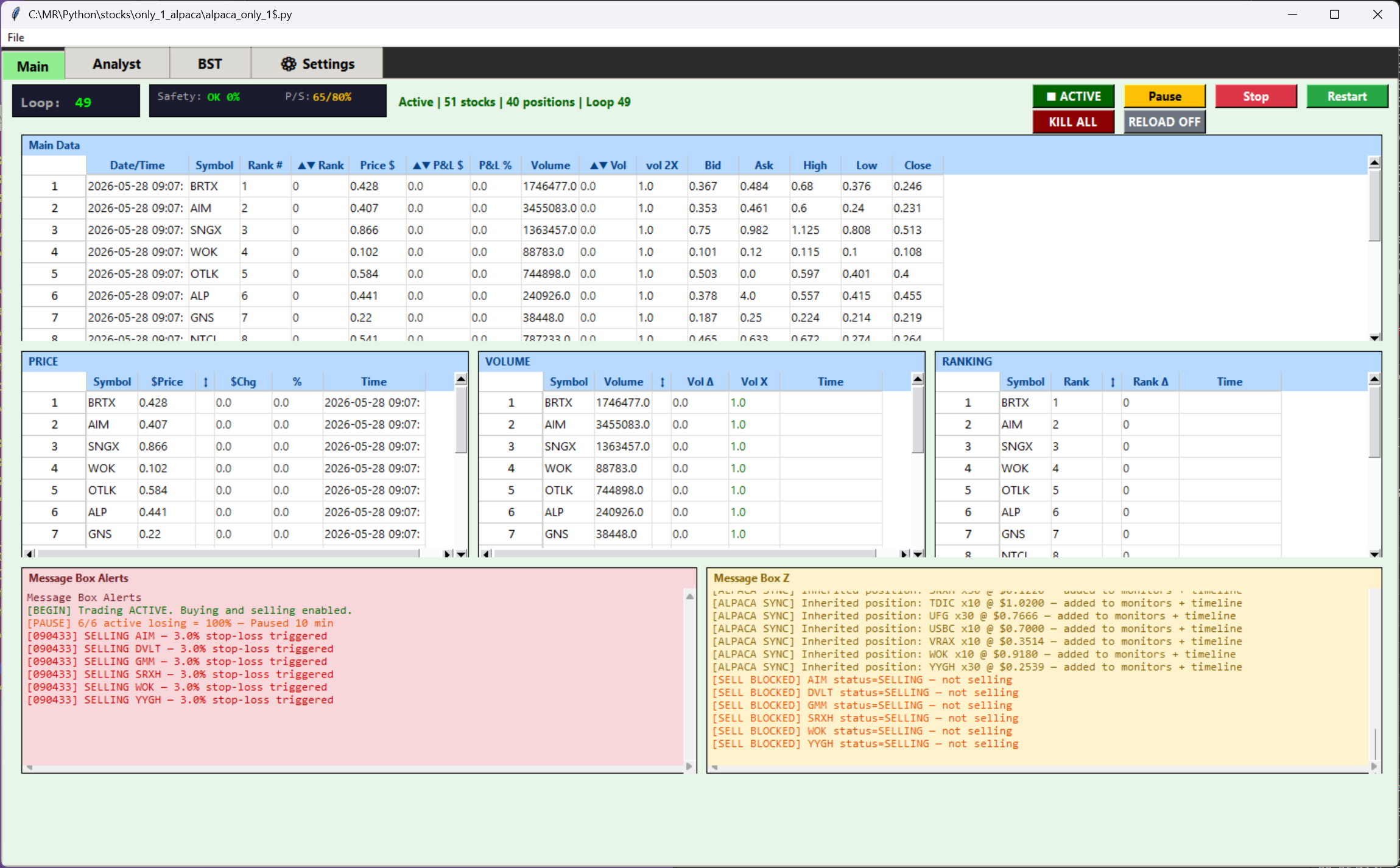1400x868 pixels.
Task: Select the Main tab
Action: pyautogui.click(x=33, y=66)
